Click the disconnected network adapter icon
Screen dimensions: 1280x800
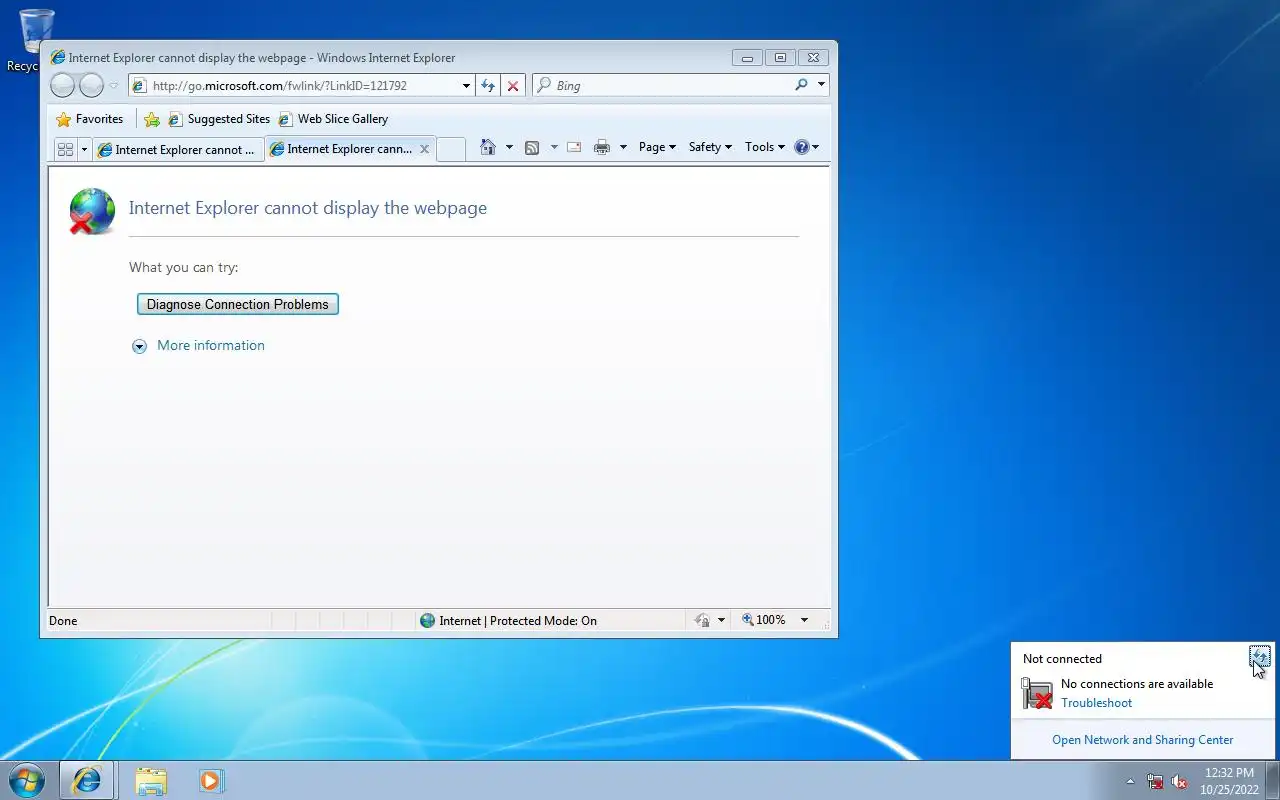click(x=1037, y=693)
